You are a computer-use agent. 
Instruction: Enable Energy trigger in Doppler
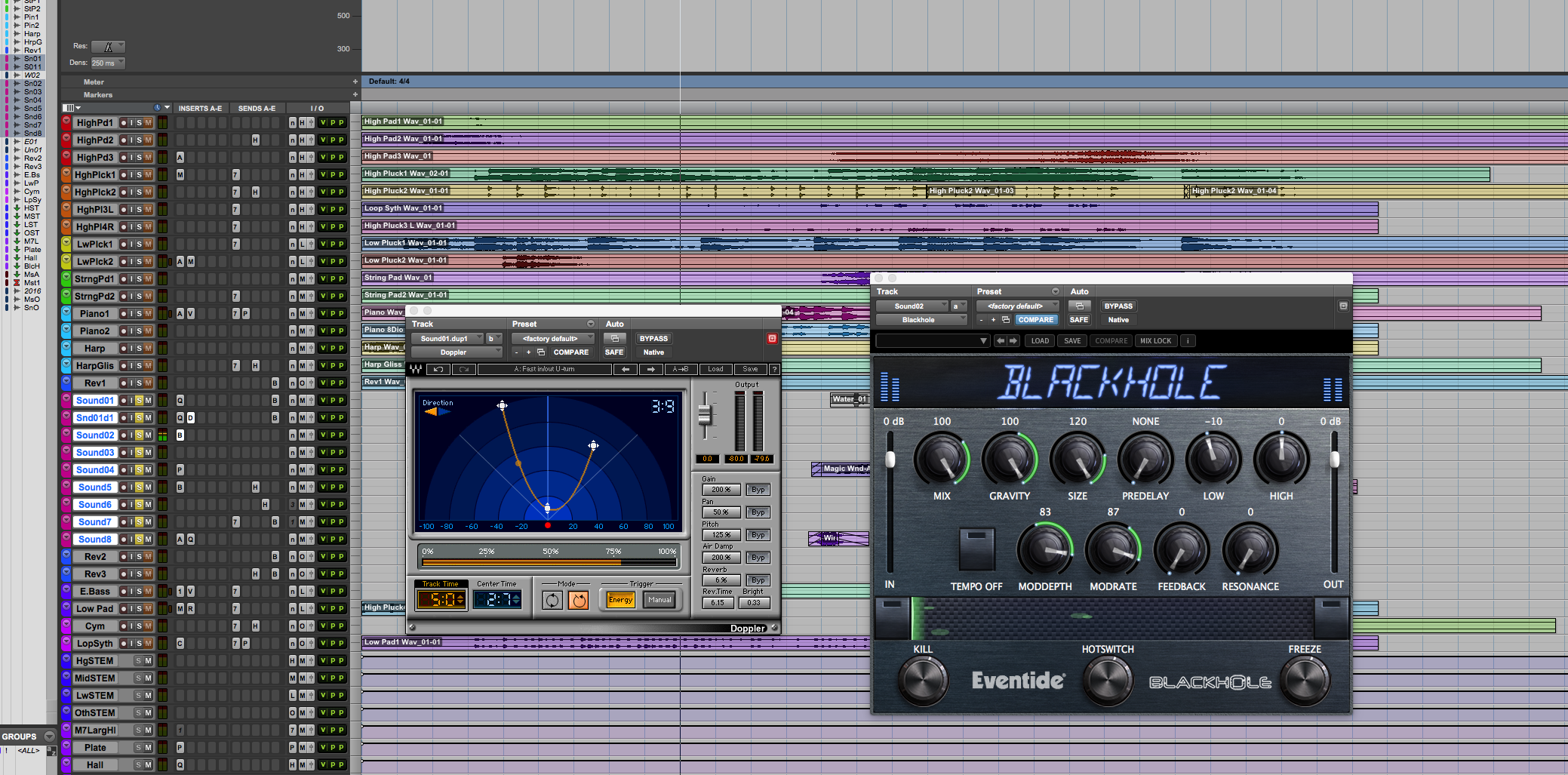pos(620,600)
